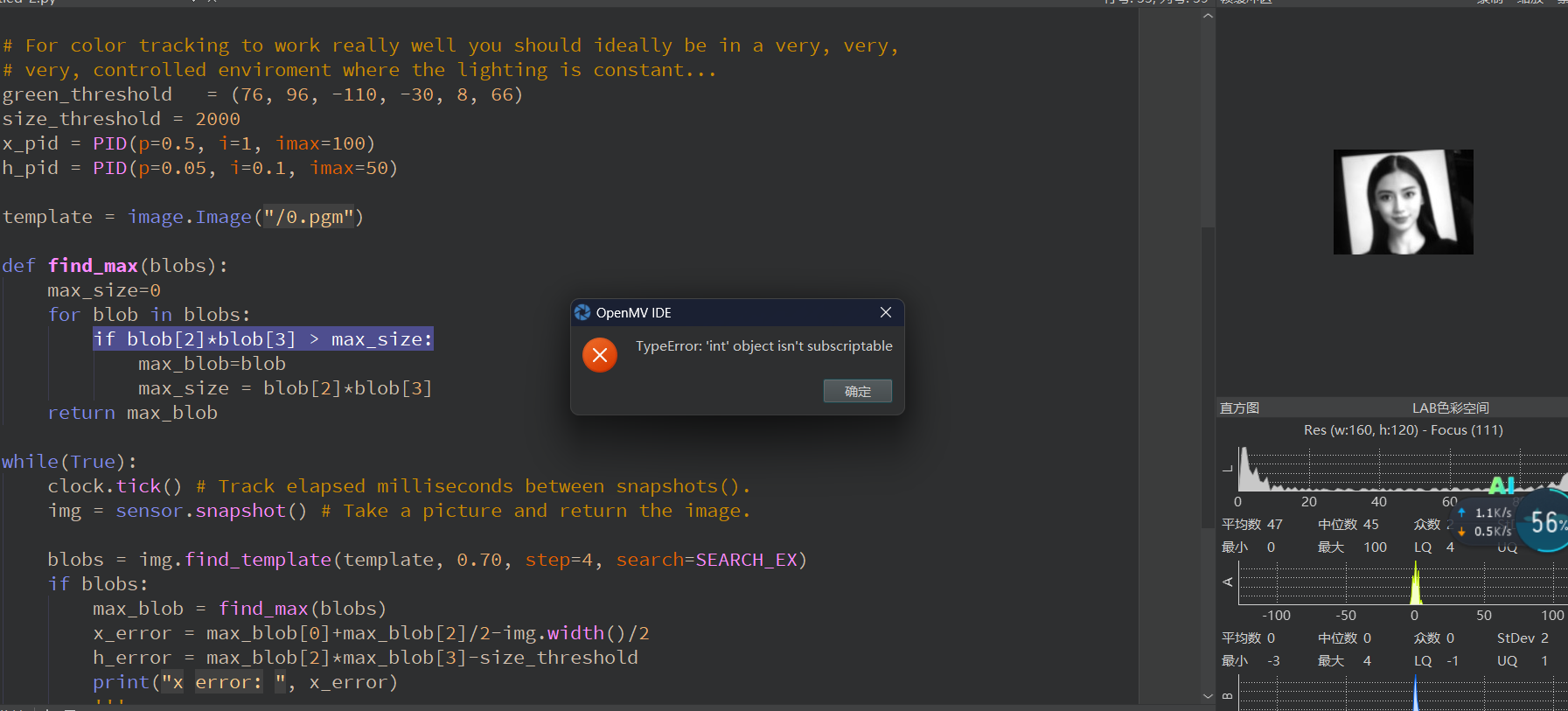Click the 'max_blob = find_max(blobs)' line

(x=240, y=609)
